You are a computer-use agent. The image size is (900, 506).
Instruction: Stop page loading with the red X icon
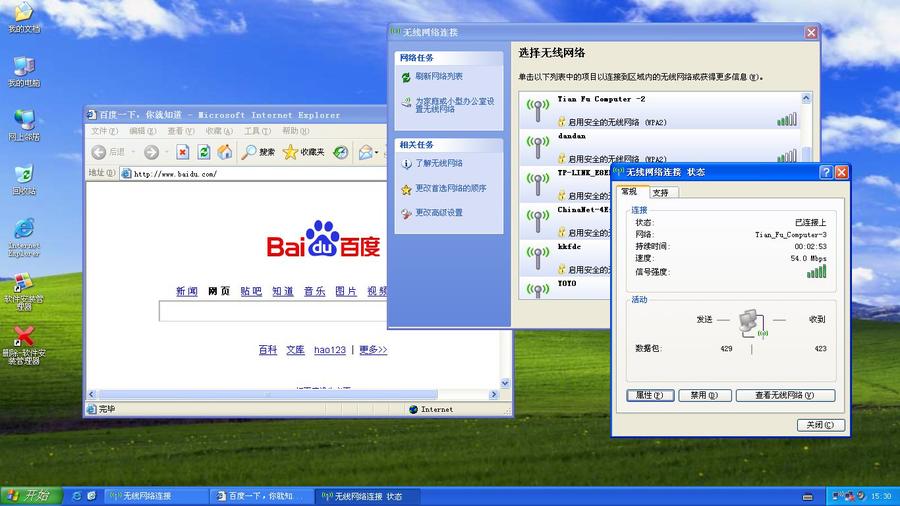click(183, 152)
